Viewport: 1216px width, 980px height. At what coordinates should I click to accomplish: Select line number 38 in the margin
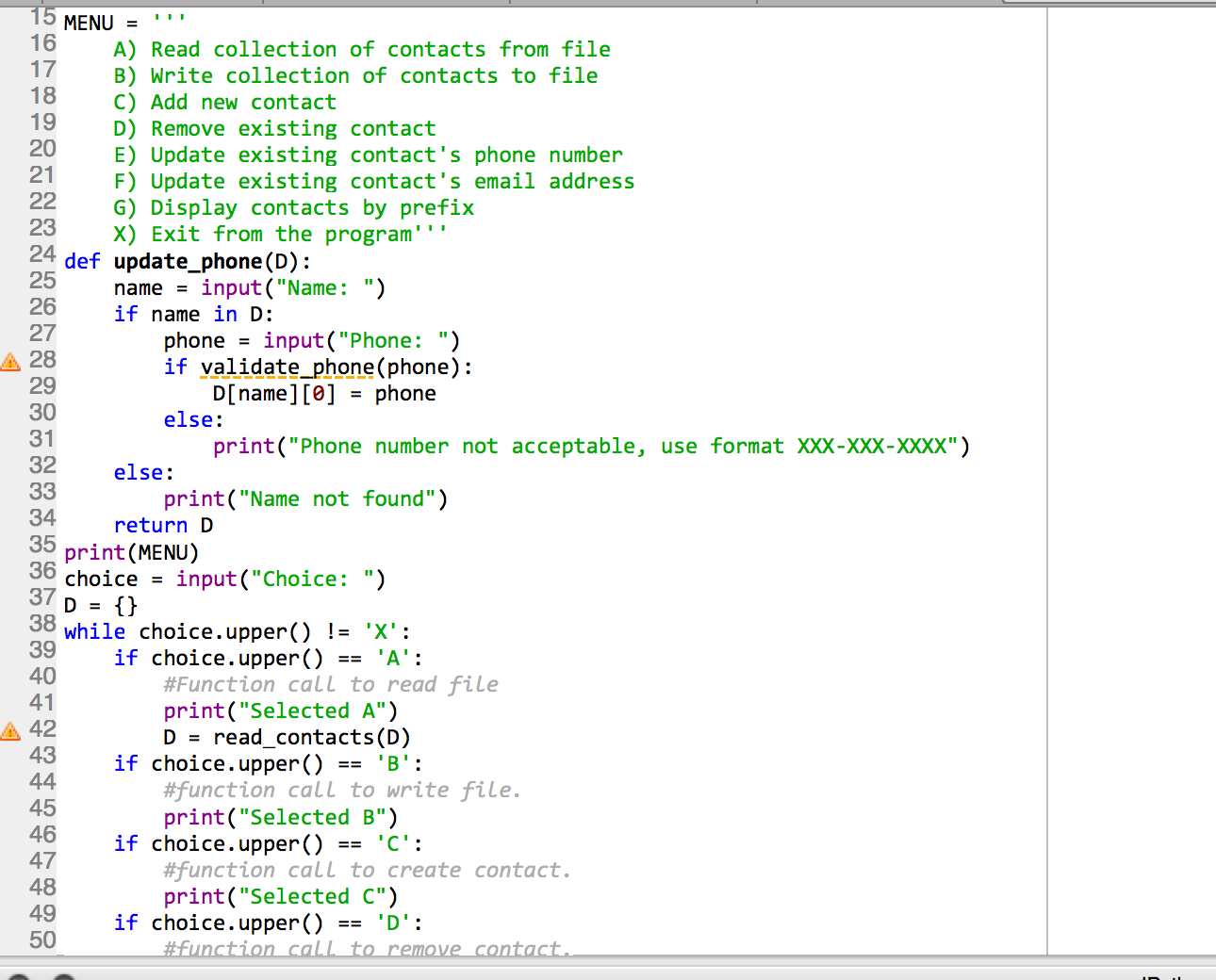coord(42,624)
